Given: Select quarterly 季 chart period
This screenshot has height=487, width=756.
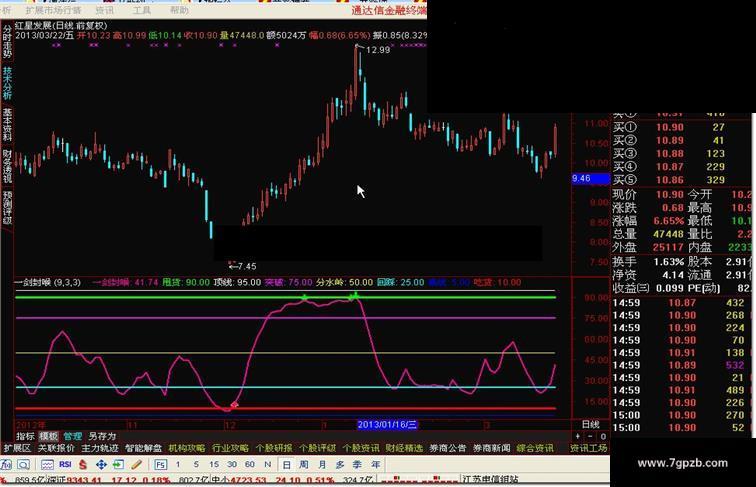Looking at the screenshot, I should click(357, 465).
